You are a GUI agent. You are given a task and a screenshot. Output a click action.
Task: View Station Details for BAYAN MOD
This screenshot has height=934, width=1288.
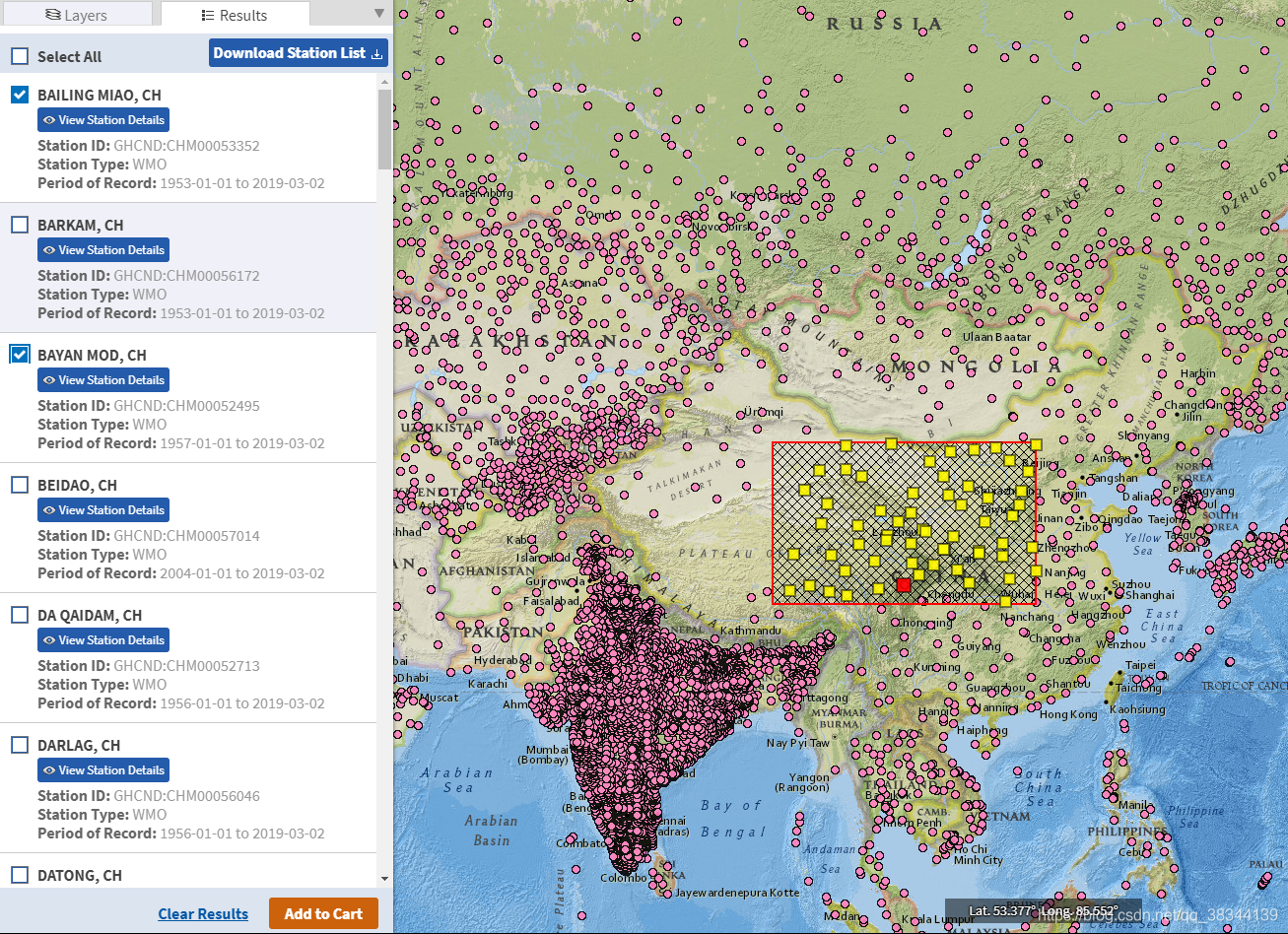103,380
